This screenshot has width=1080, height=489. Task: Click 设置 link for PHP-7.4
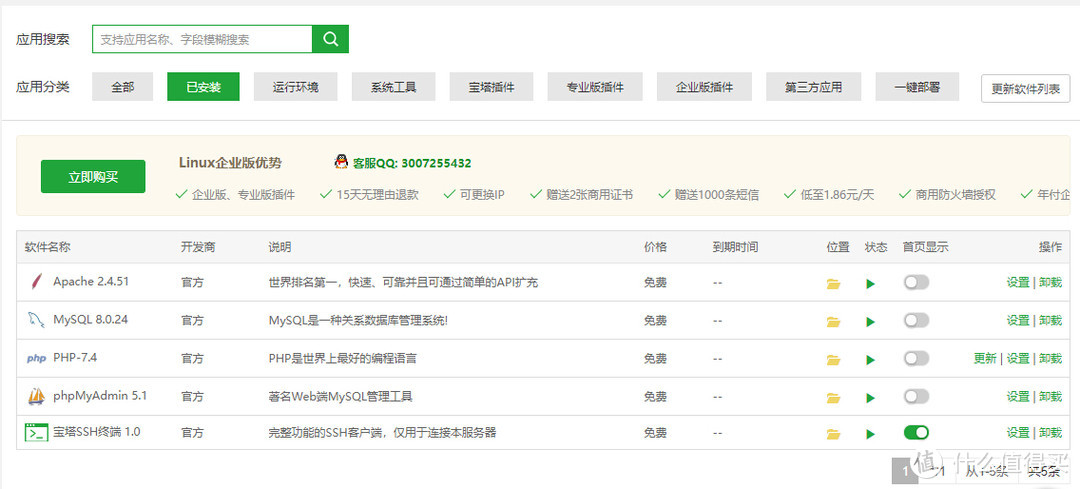pyautogui.click(x=1018, y=358)
